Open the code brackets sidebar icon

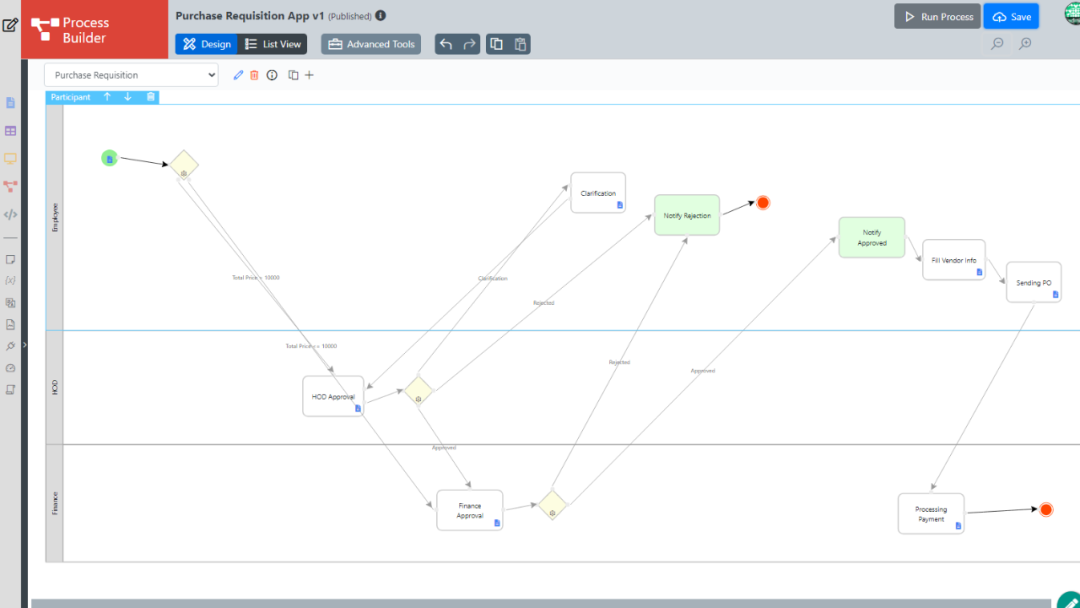(10, 215)
